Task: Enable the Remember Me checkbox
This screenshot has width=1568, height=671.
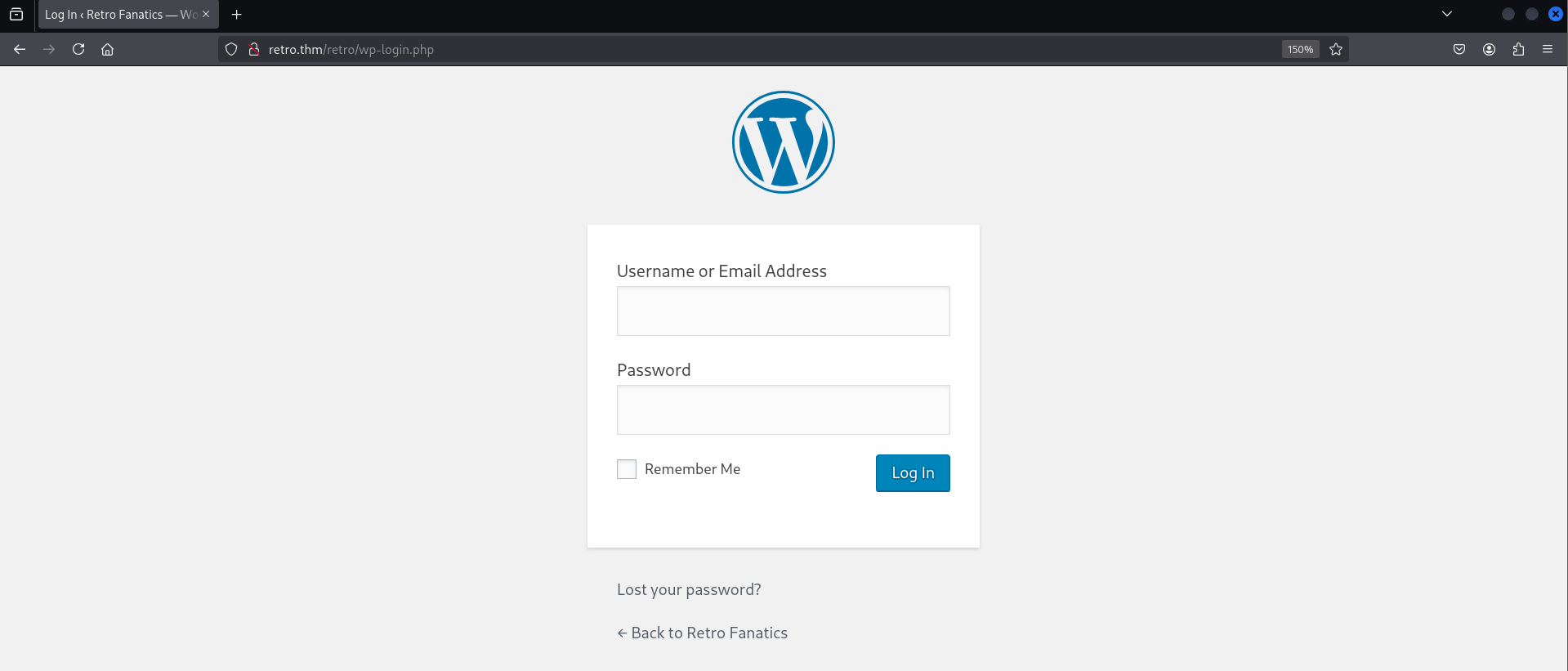Action: coord(627,469)
